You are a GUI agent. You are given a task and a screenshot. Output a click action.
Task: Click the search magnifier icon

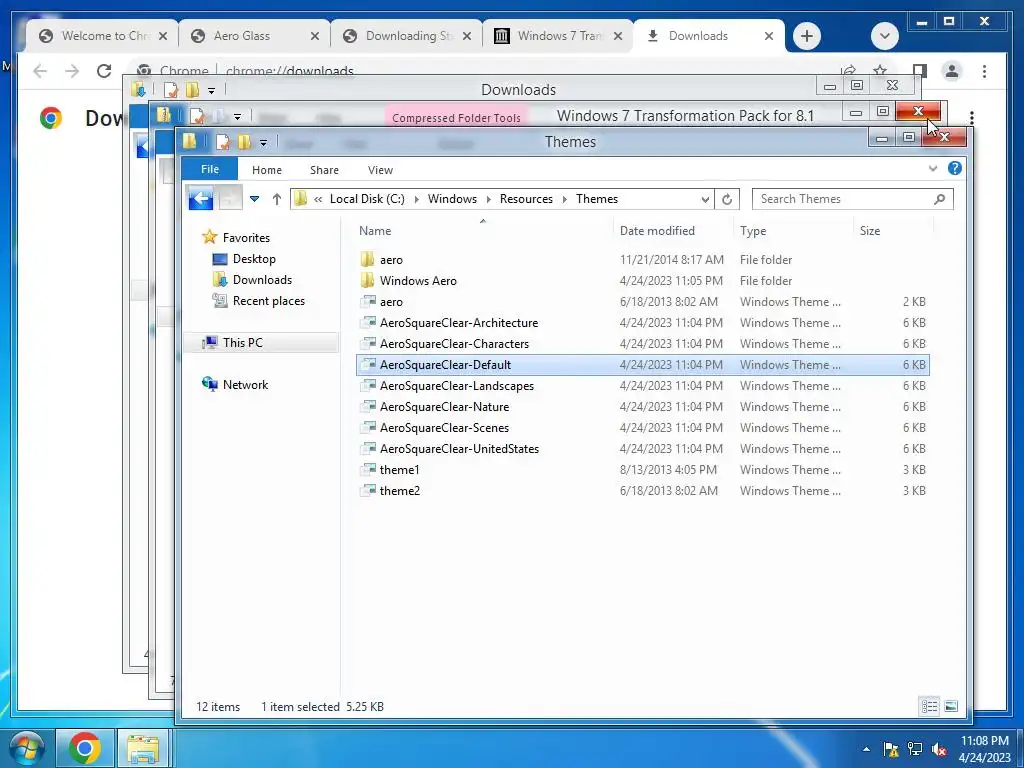[939, 199]
